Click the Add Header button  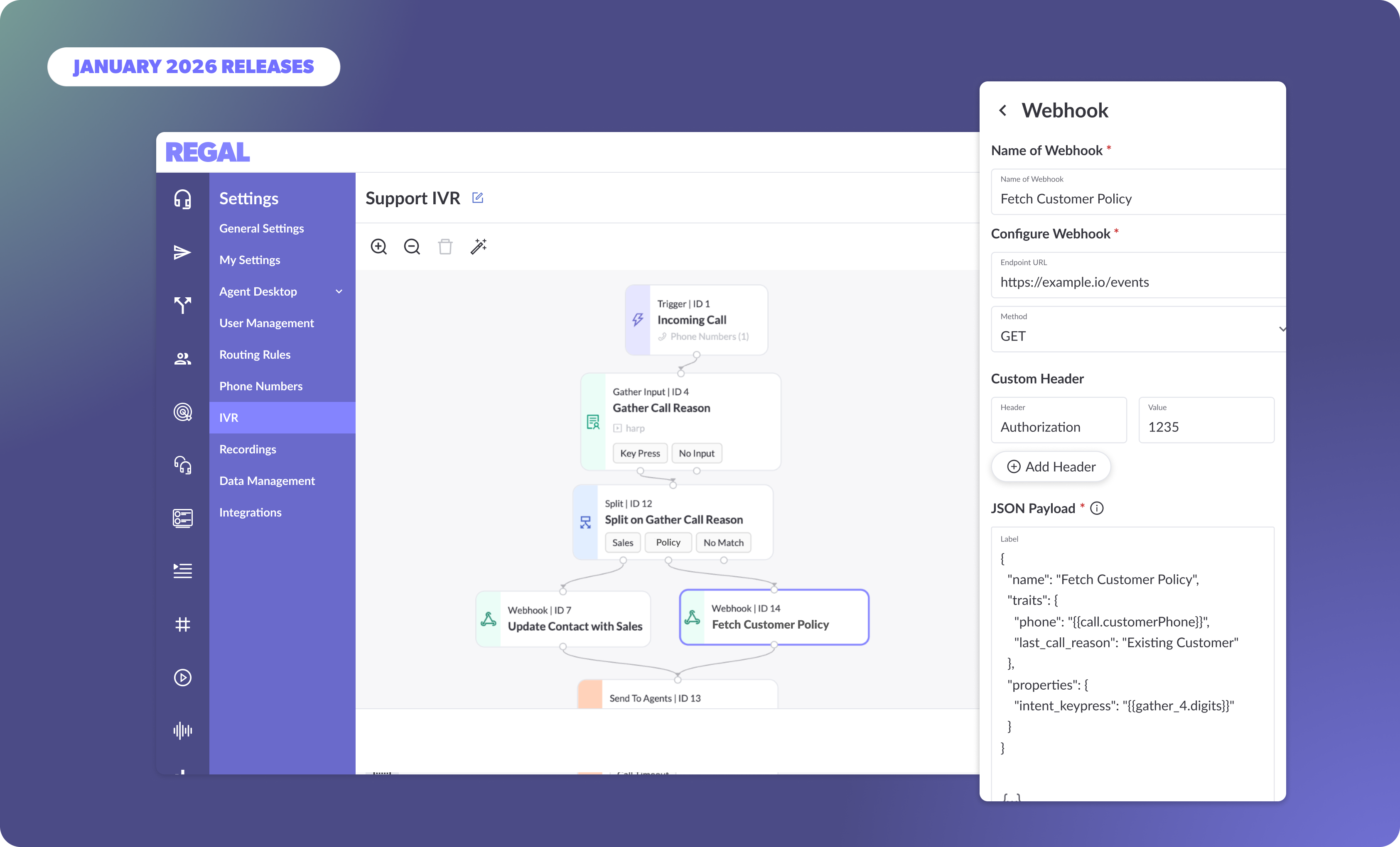(x=1051, y=467)
